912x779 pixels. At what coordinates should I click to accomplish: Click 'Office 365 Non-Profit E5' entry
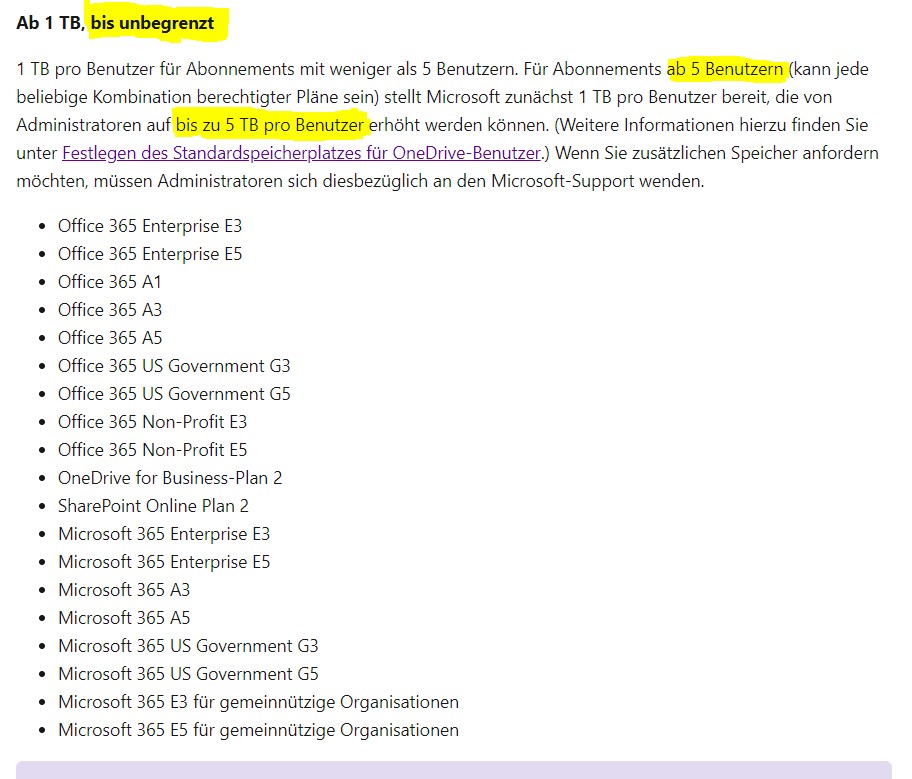pos(152,450)
